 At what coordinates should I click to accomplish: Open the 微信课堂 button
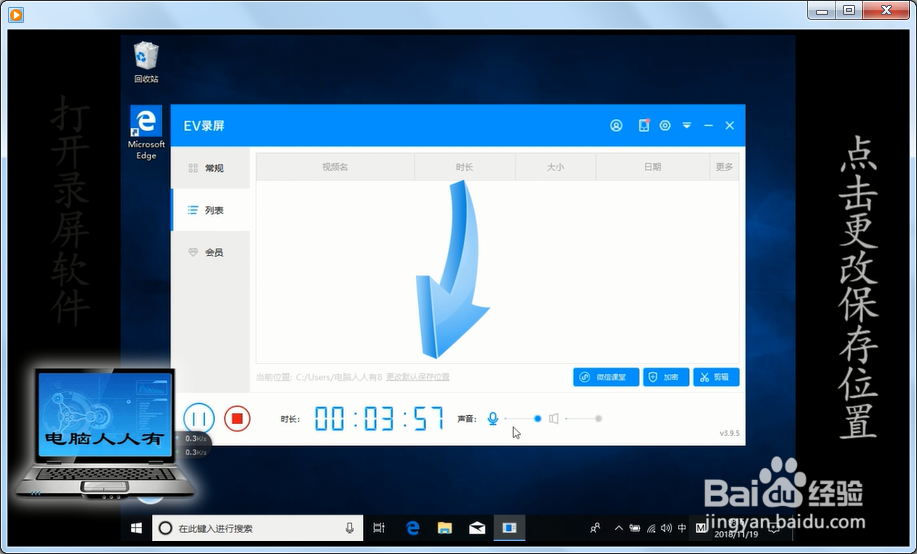coord(606,377)
